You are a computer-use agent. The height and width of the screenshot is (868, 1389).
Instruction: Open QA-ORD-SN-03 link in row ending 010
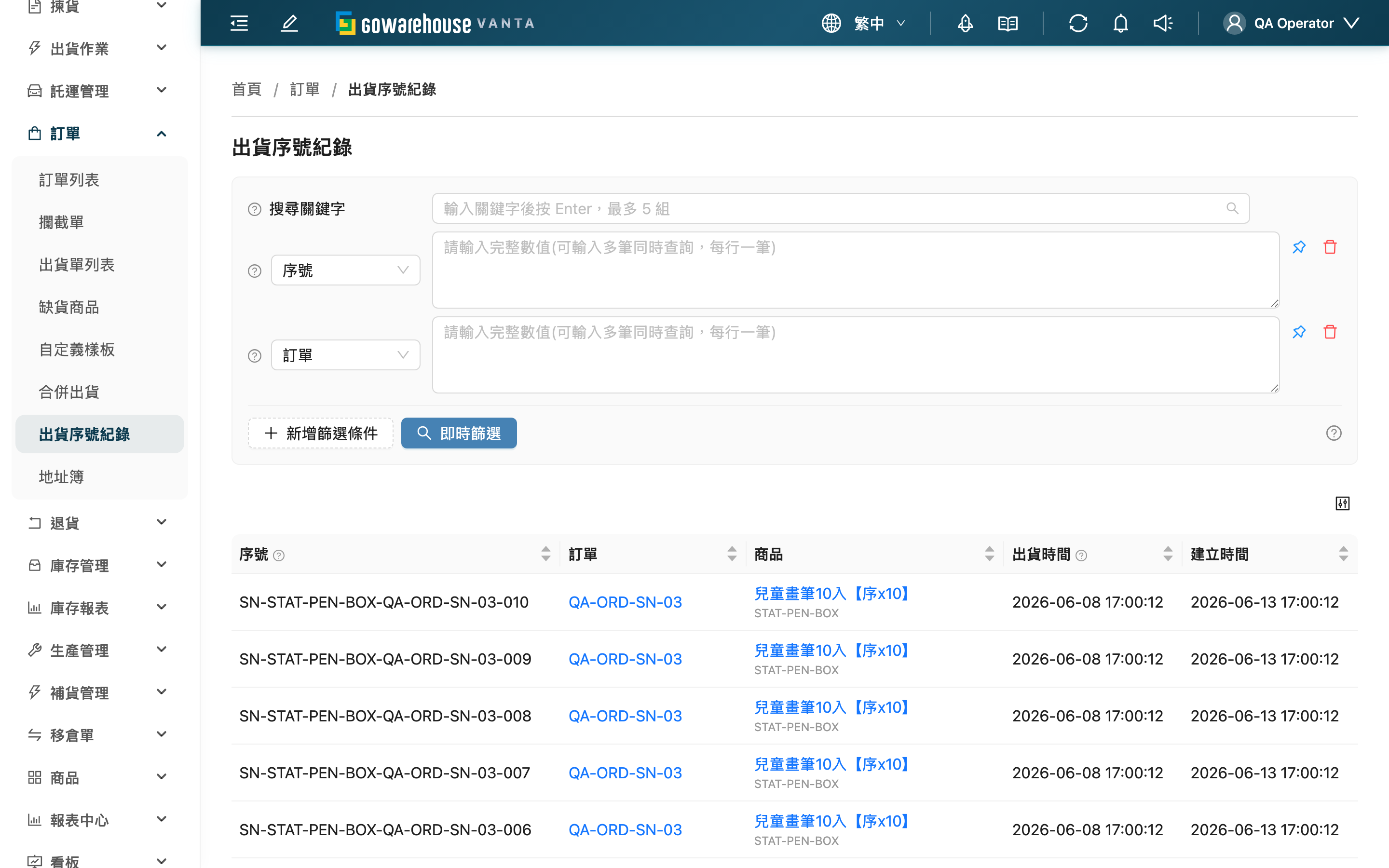click(625, 602)
